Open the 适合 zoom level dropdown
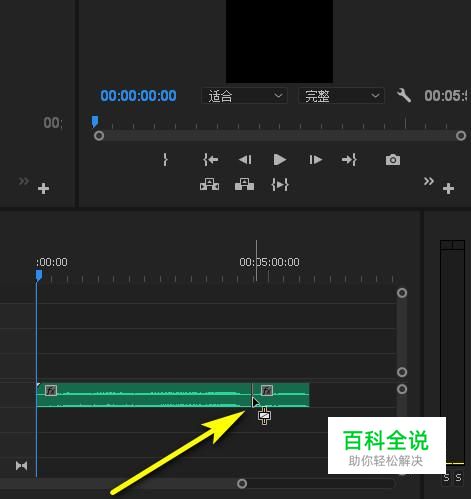The width and height of the screenshot is (471, 499). pyautogui.click(x=244, y=96)
